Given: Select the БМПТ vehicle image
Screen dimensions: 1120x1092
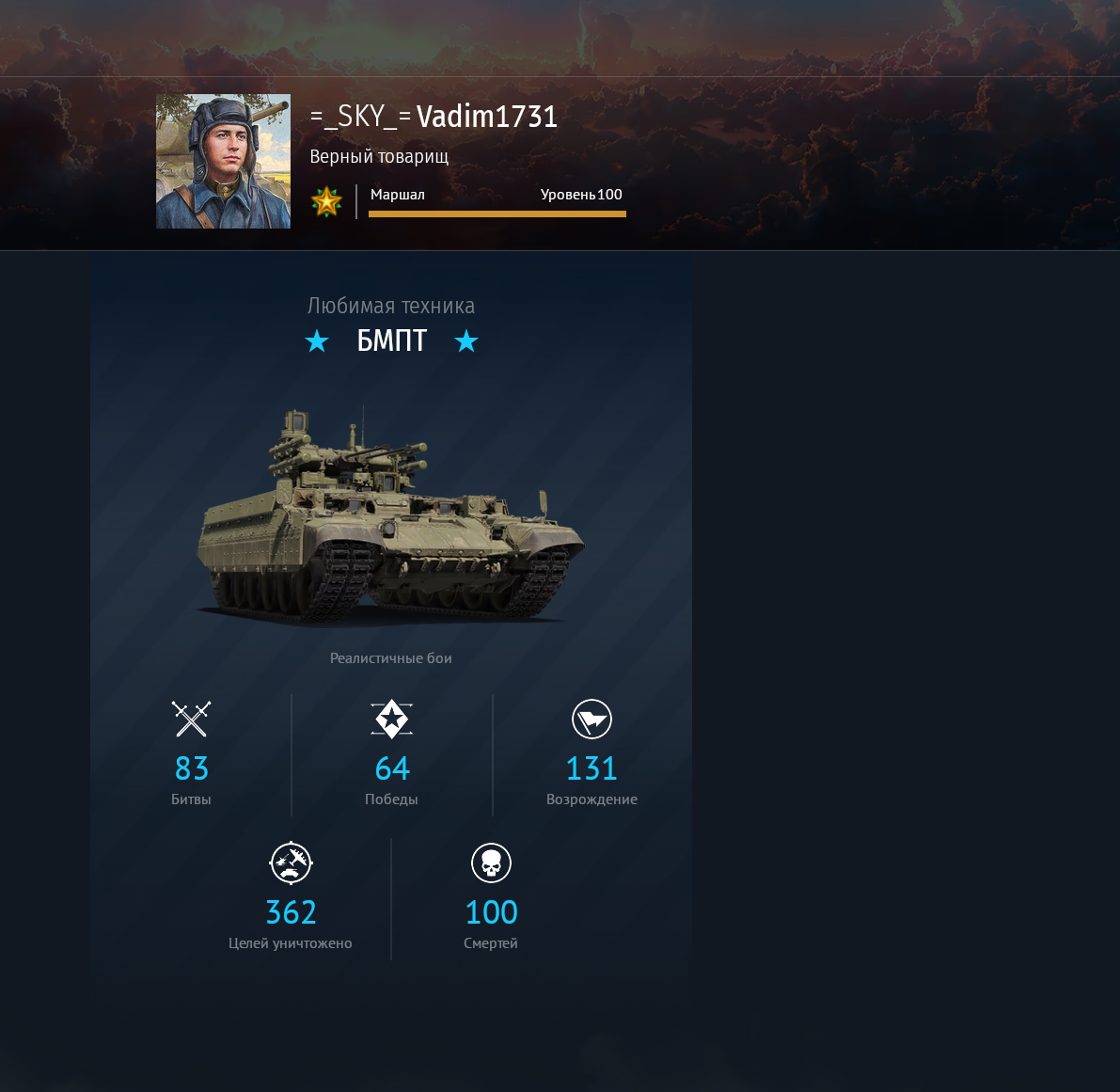Looking at the screenshot, I should pos(390,514).
